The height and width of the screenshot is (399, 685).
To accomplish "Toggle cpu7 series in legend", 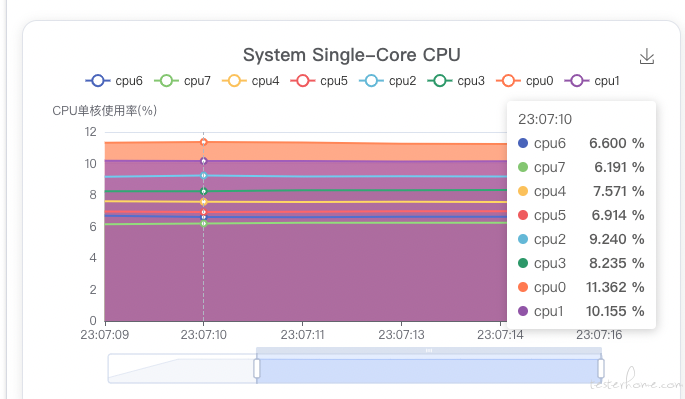I will [183, 81].
